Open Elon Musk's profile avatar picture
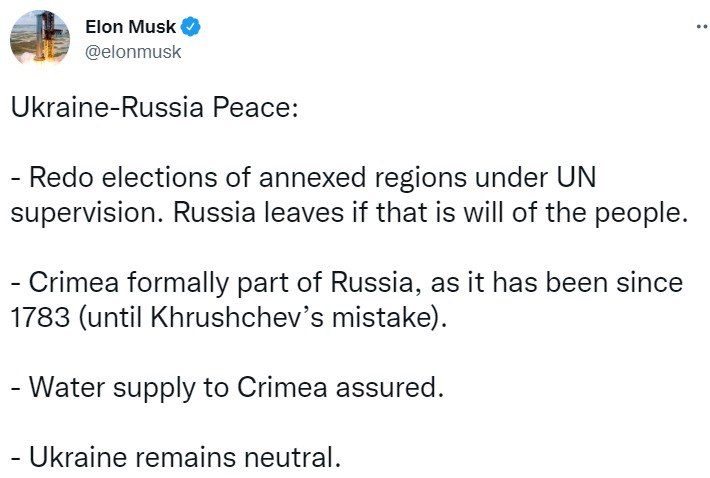Screen dimensions: 710x478 click(37, 40)
